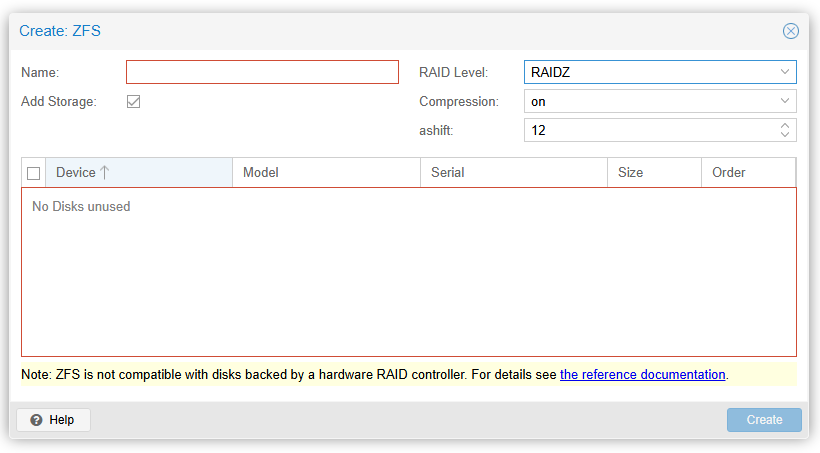Screen dimensions: 820x453
Task: Click the Device column sort arrow
Action: click(x=104, y=172)
